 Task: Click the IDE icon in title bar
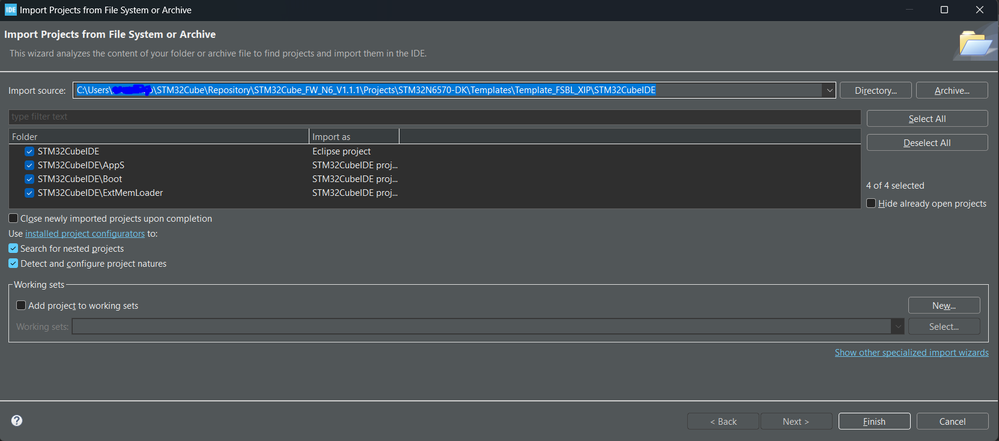coord(10,9)
